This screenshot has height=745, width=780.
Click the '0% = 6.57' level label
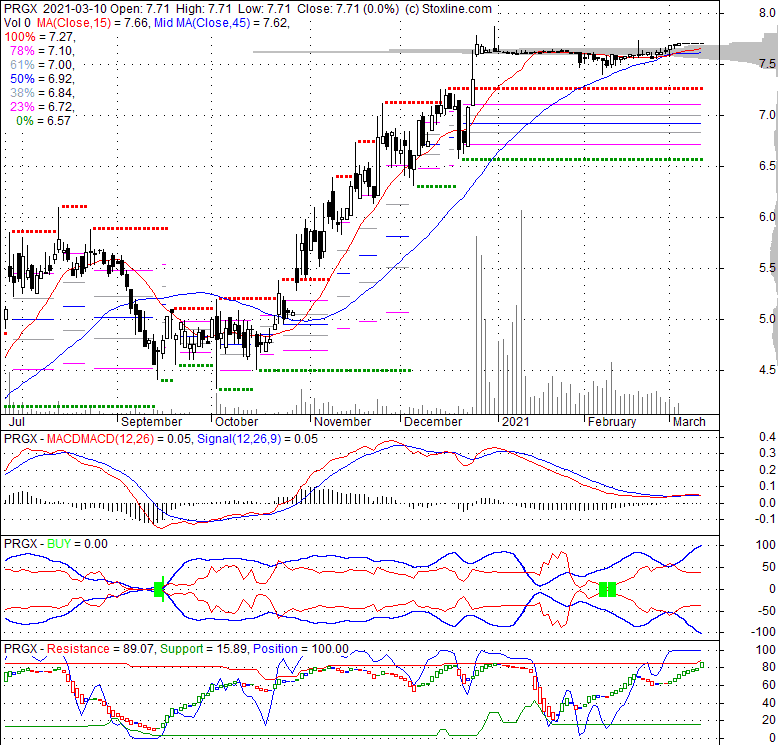pos(44,120)
